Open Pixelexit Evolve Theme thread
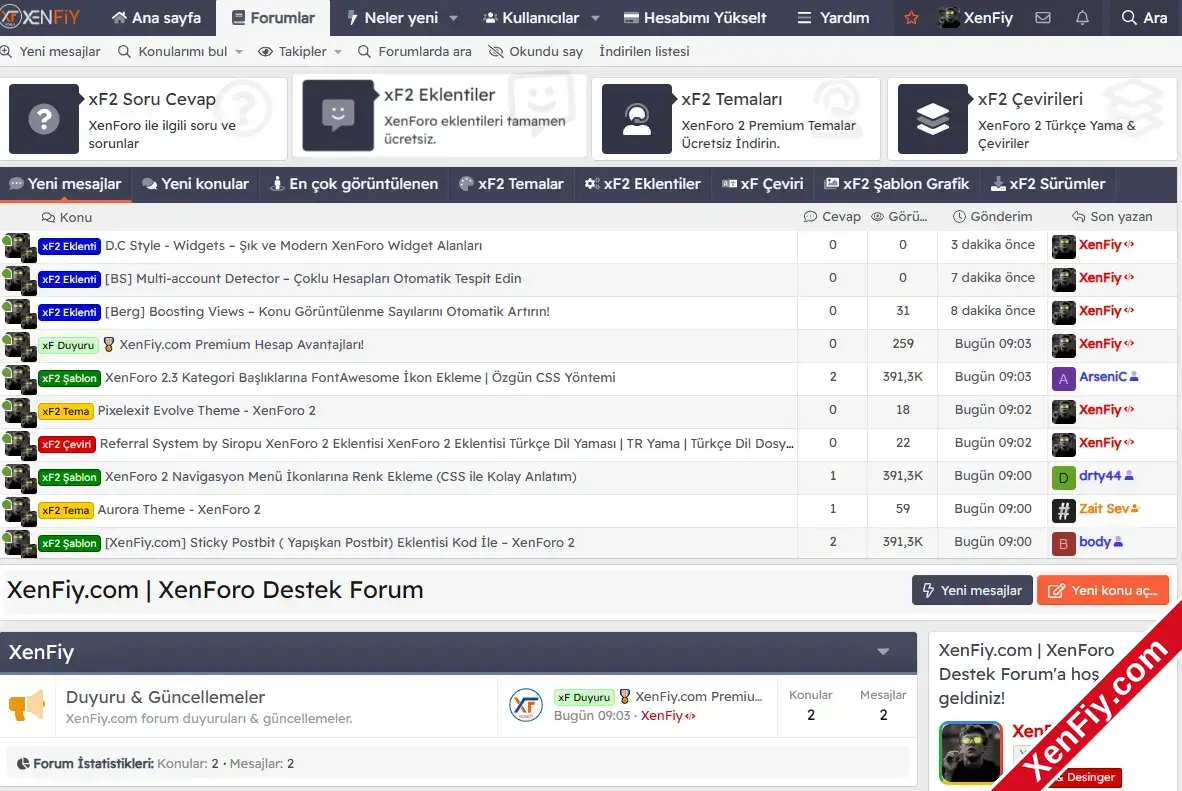The image size is (1182, 791). point(207,411)
